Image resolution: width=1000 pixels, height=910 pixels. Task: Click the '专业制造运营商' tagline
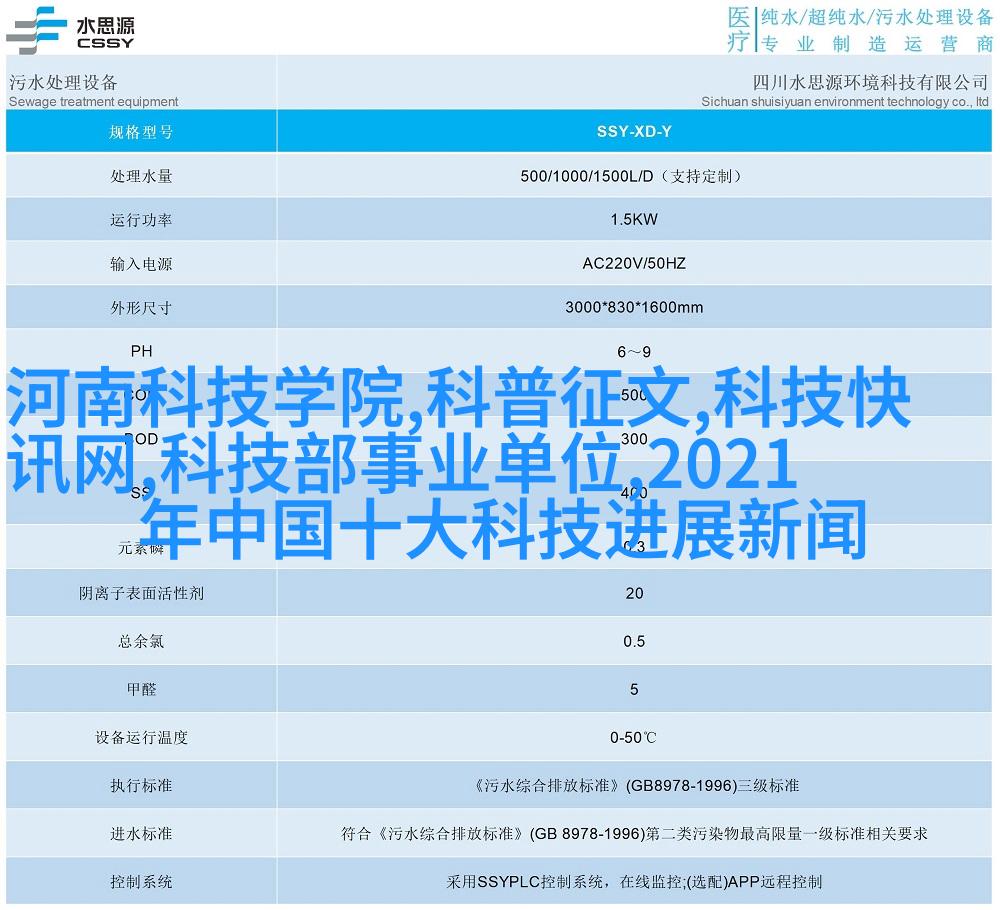point(877,44)
